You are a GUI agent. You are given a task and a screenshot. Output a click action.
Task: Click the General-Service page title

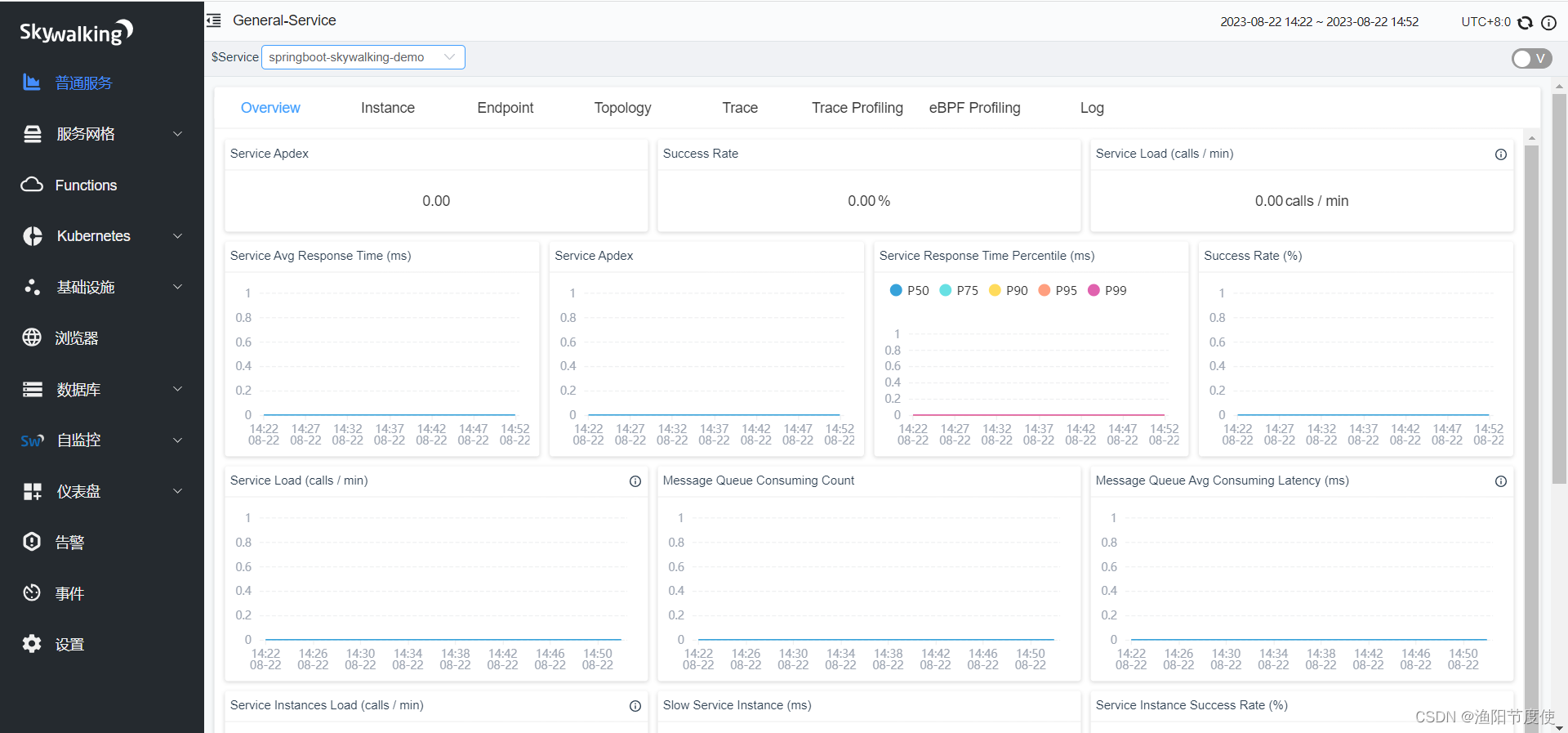[284, 20]
